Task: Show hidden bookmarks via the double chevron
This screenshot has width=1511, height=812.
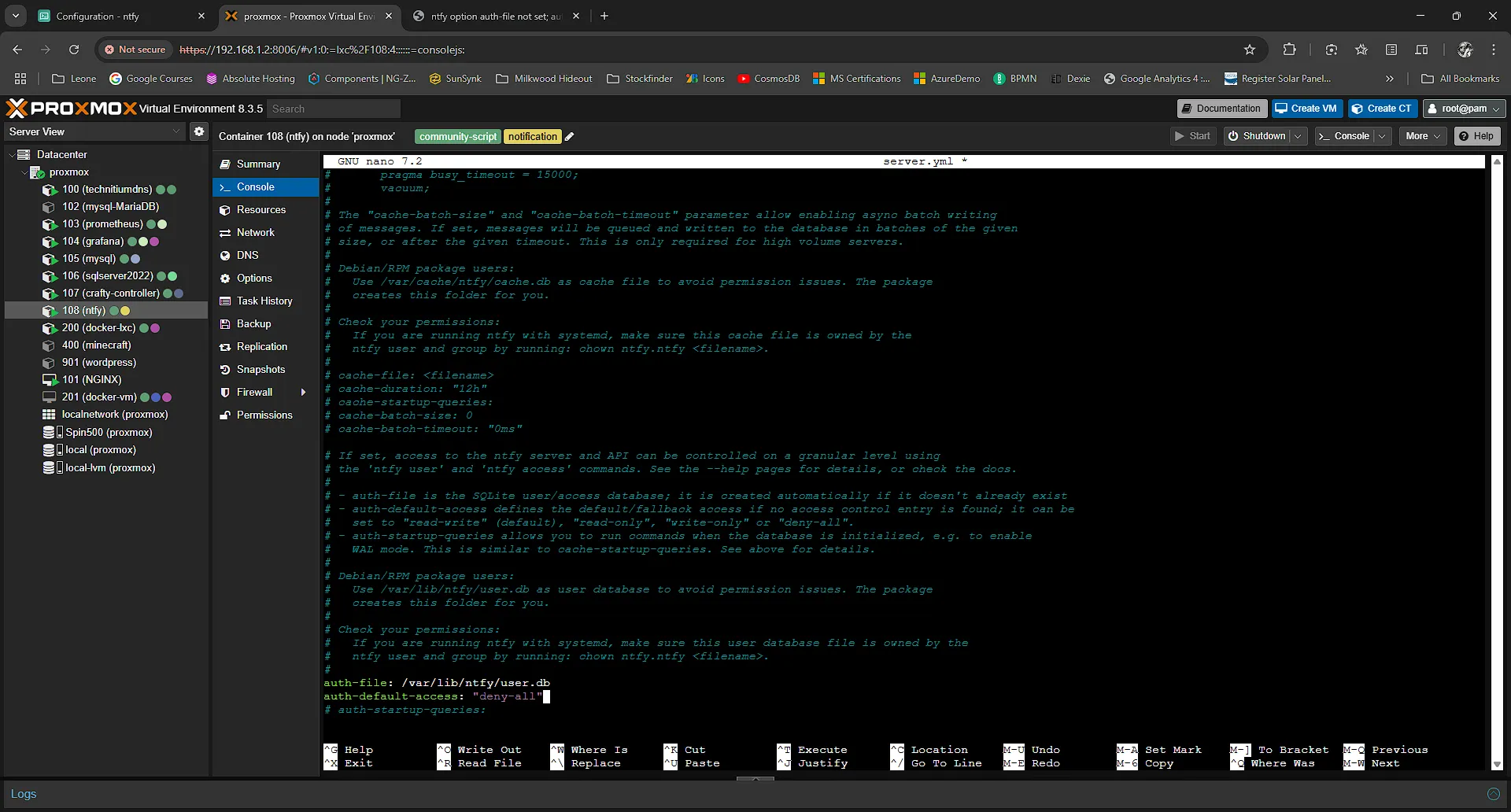Action: click(1390, 79)
